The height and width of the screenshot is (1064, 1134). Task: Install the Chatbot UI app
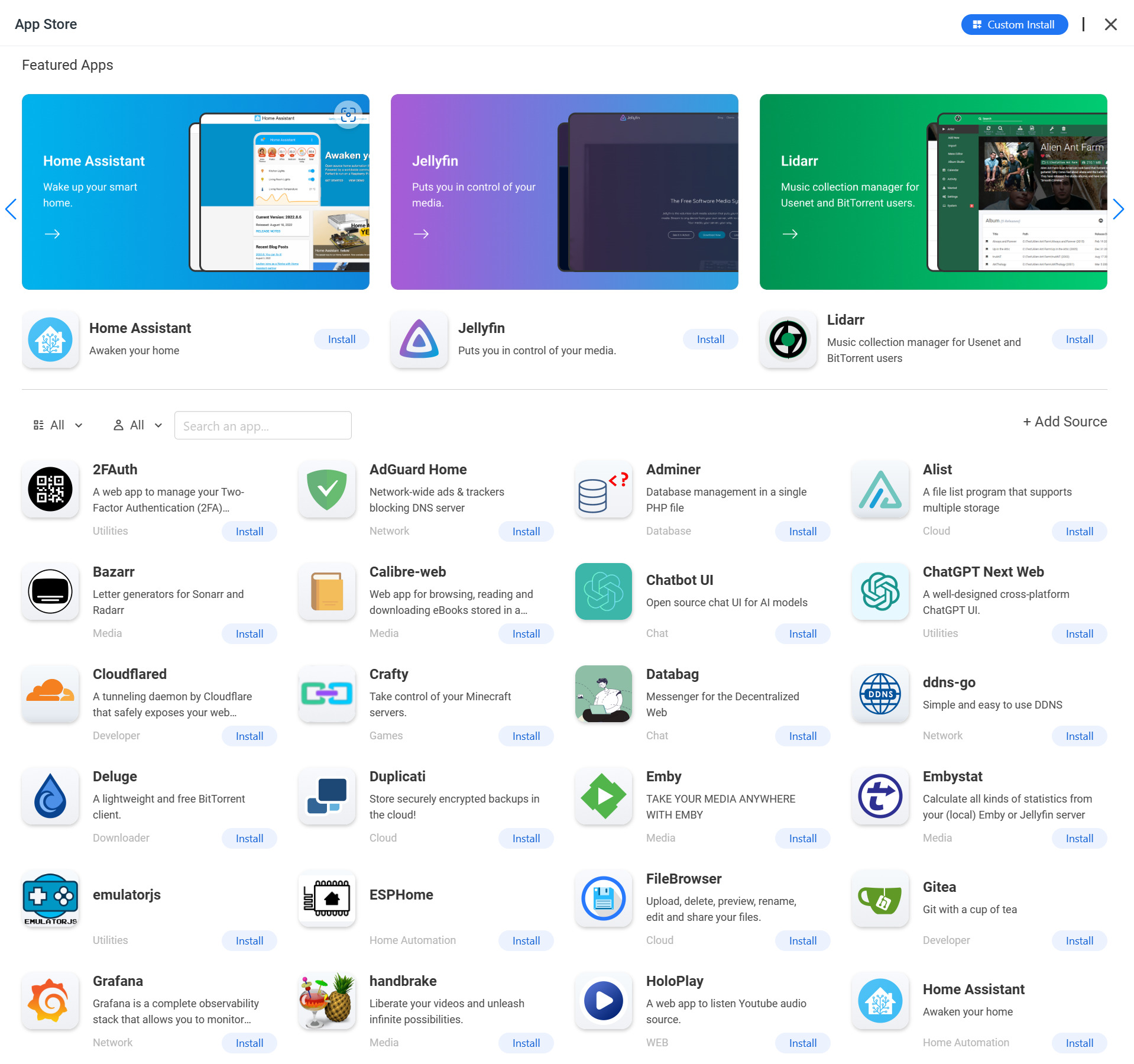pyautogui.click(x=803, y=634)
